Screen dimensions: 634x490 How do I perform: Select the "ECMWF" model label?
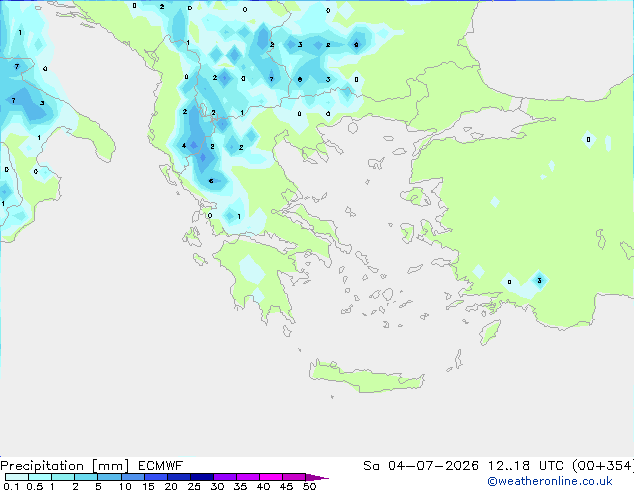click(x=161, y=466)
